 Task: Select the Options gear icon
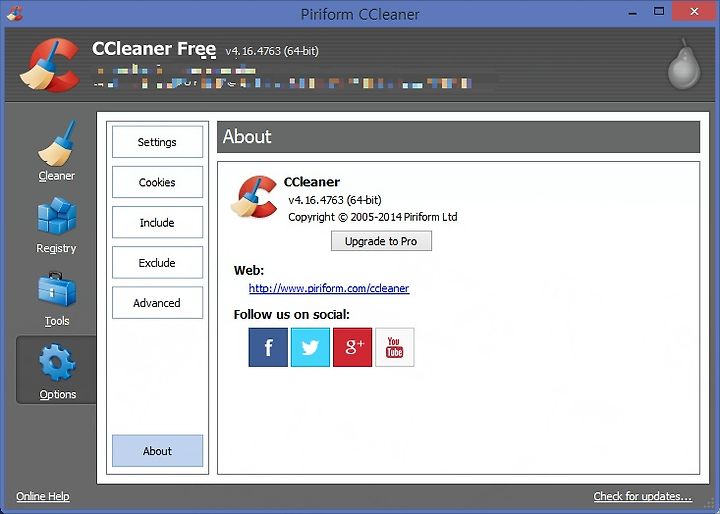coord(57,363)
